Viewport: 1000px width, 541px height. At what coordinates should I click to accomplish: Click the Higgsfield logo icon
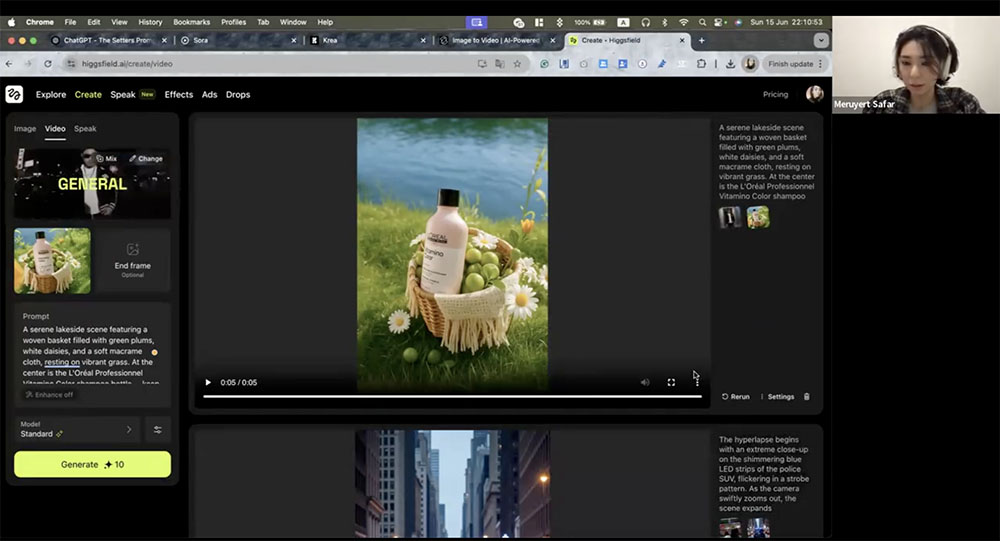point(14,94)
